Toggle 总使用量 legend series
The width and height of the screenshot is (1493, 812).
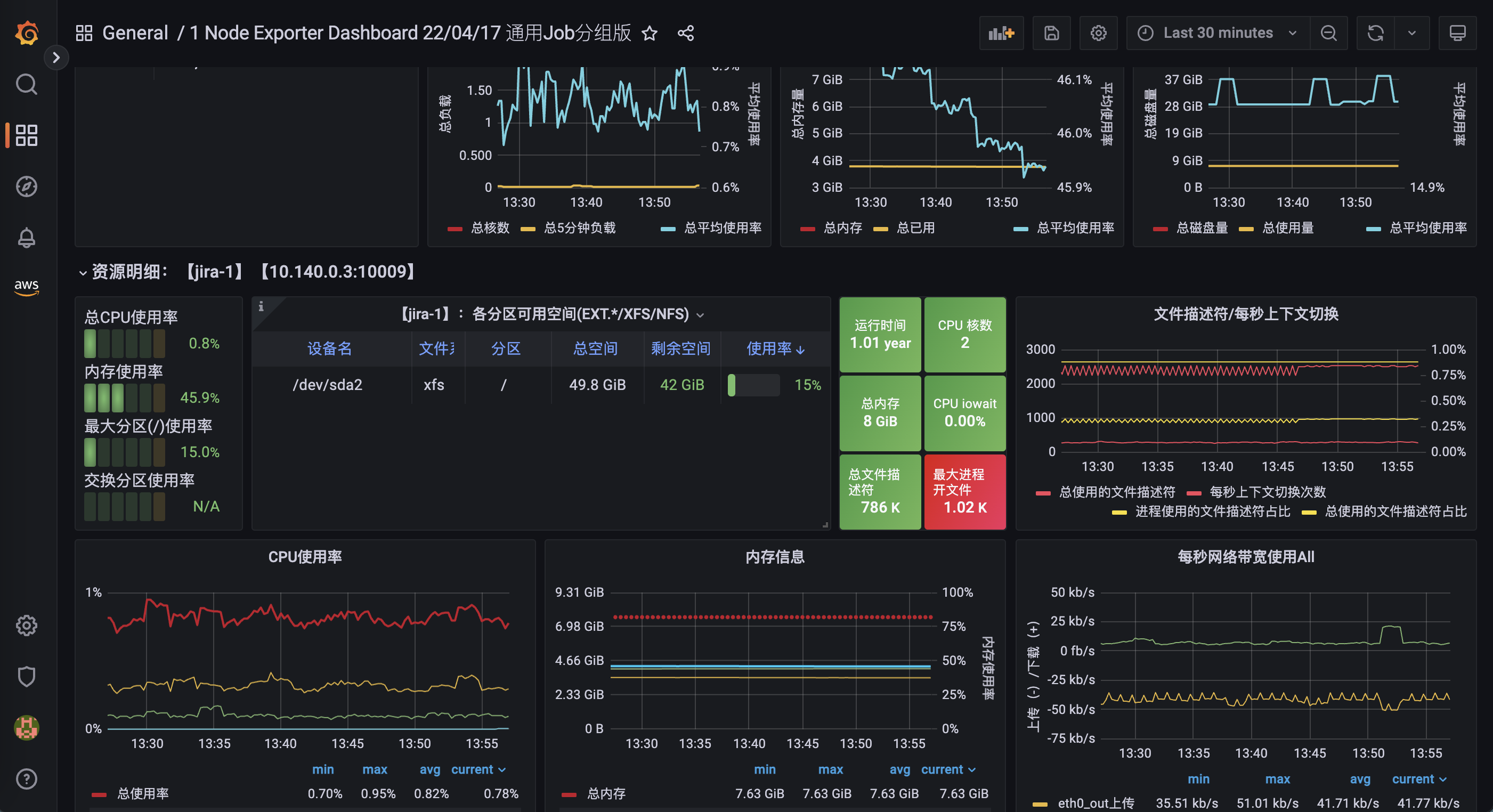1288,228
